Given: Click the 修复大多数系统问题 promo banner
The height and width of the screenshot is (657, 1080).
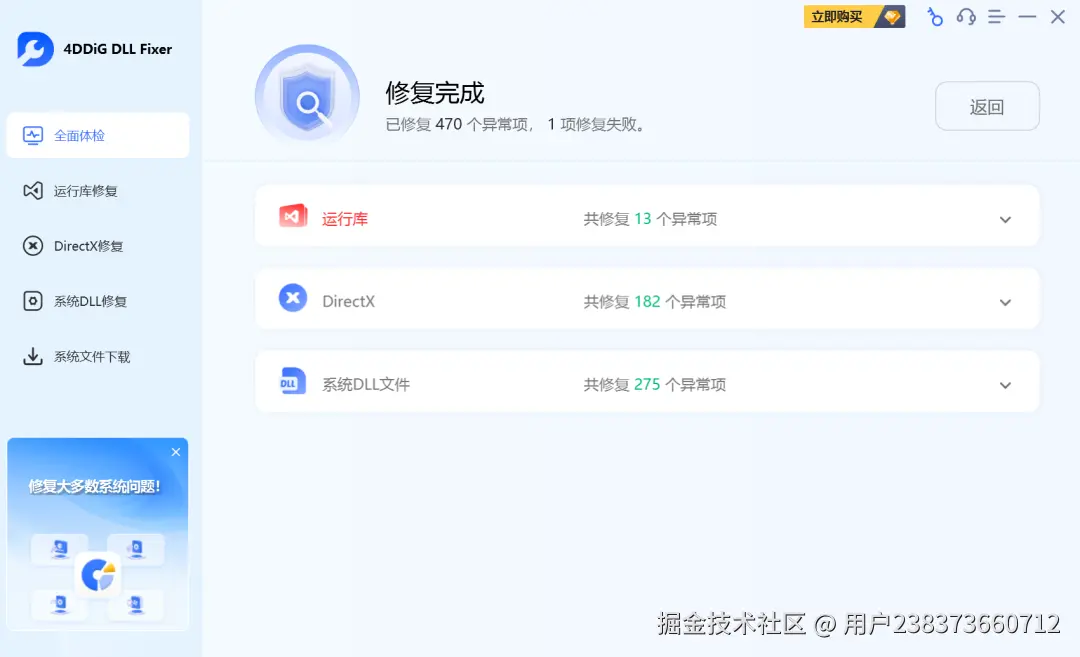Looking at the screenshot, I should point(97,534).
